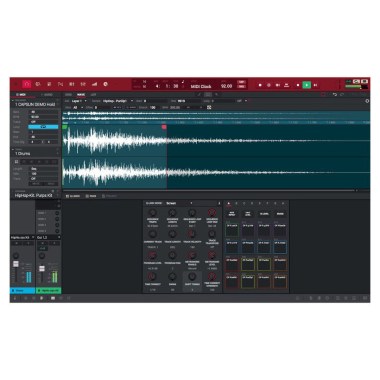Select the Audio track type toggle

(x=47, y=95)
